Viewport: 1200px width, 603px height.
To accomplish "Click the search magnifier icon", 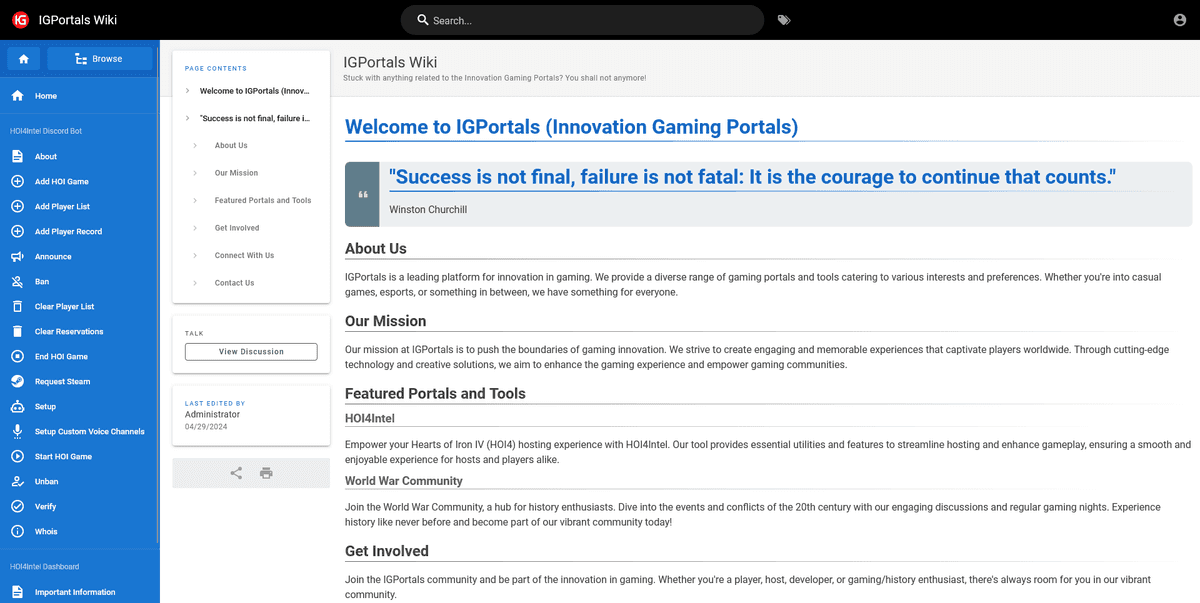I will coord(423,20).
